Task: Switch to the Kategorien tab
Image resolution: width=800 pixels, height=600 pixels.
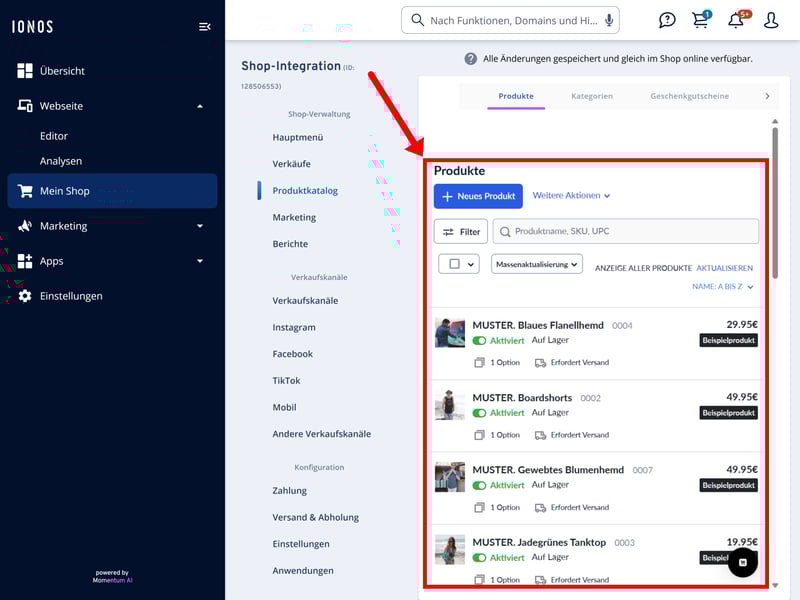Action: coord(592,96)
